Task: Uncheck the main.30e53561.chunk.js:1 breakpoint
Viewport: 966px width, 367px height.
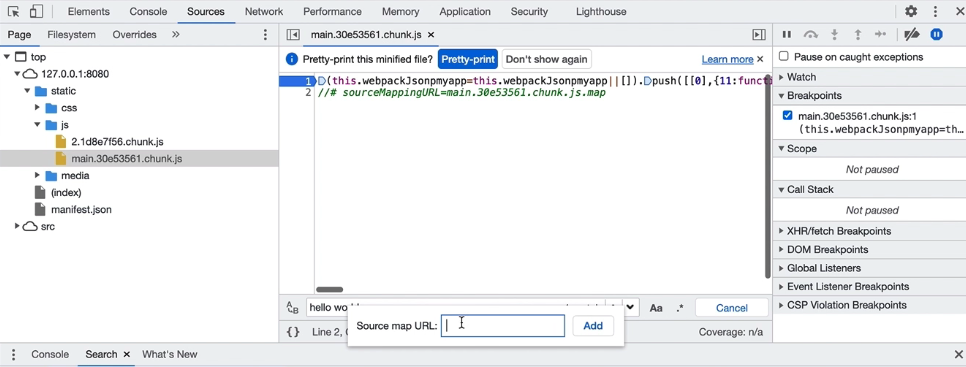Action: 787,116
